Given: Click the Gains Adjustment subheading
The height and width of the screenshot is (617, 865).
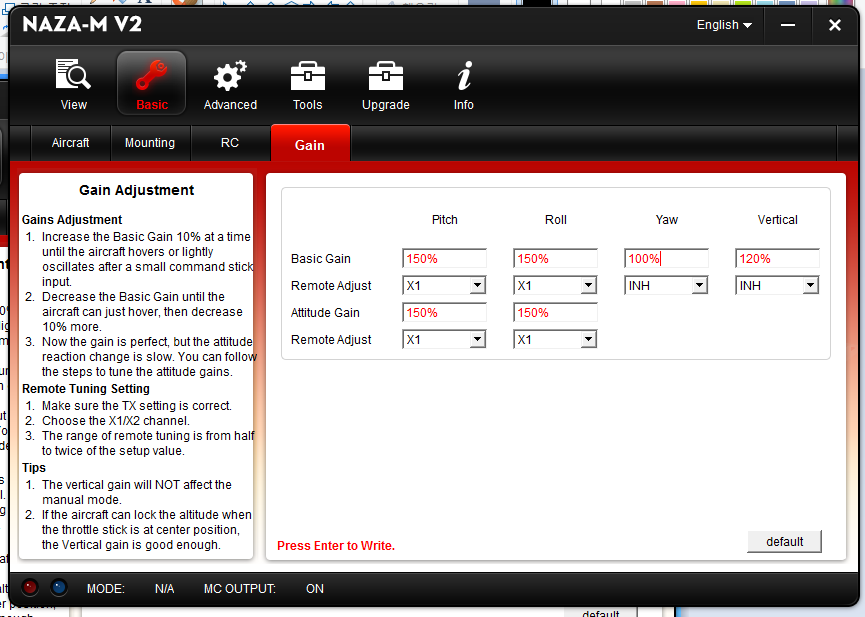Looking at the screenshot, I should (72, 220).
